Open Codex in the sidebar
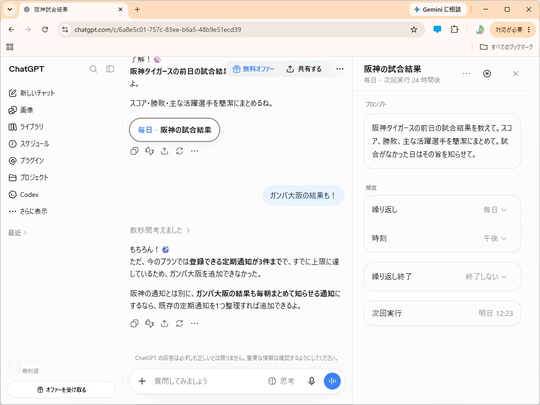 point(23,195)
